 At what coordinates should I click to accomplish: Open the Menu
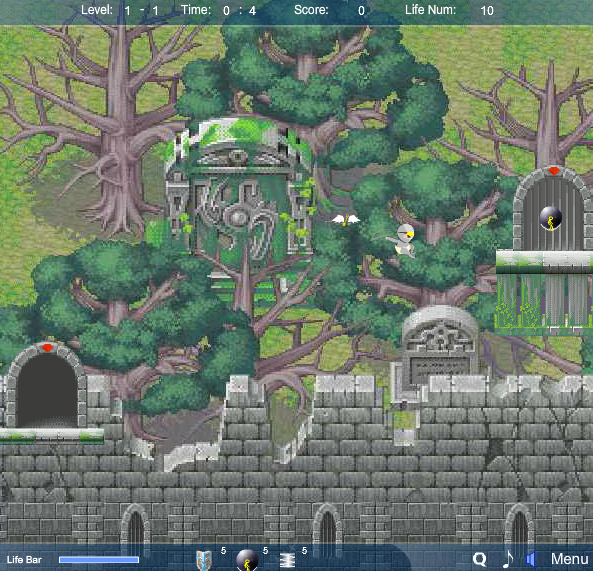click(569, 559)
